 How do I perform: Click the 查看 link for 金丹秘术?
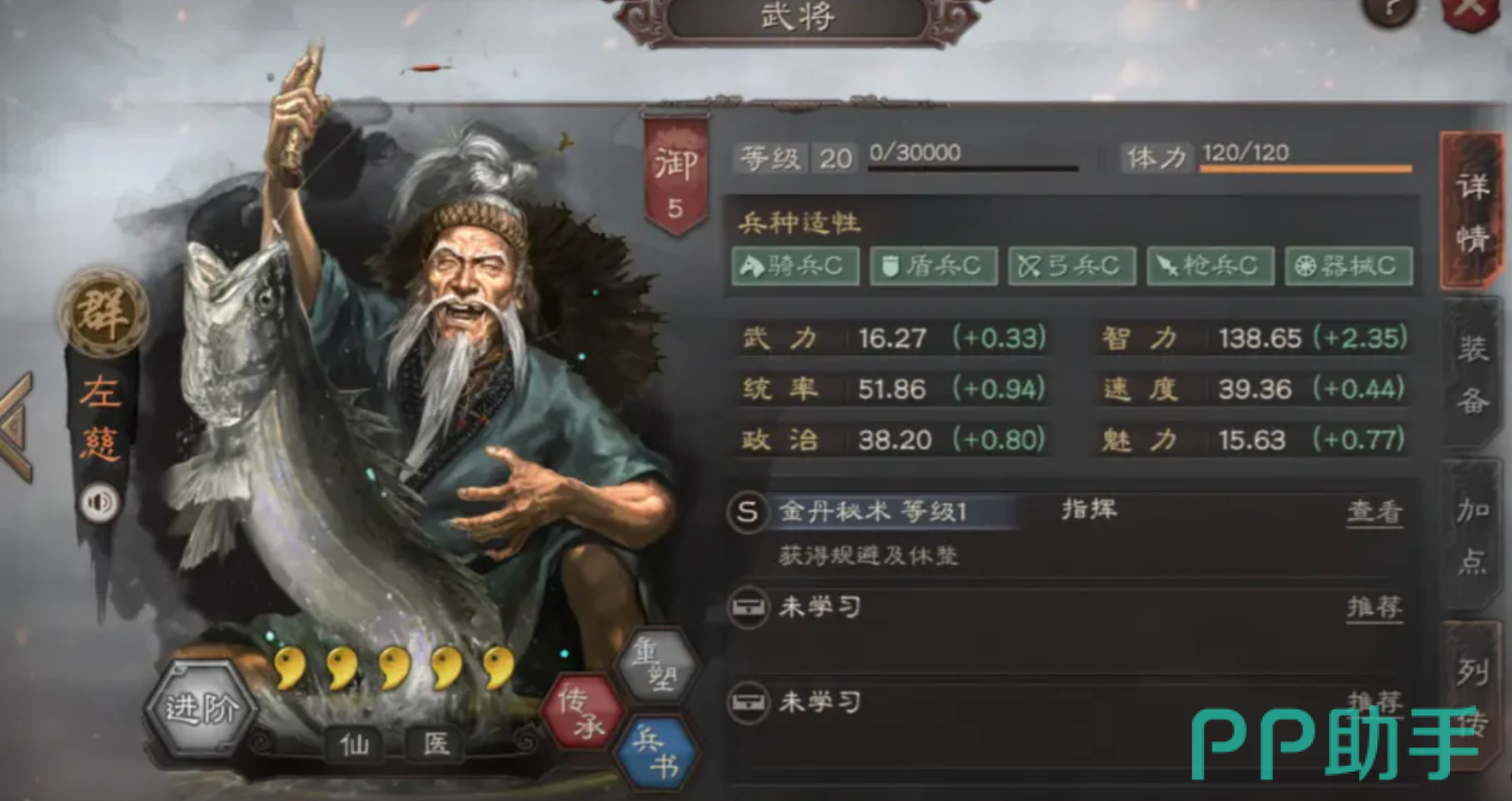(1375, 513)
